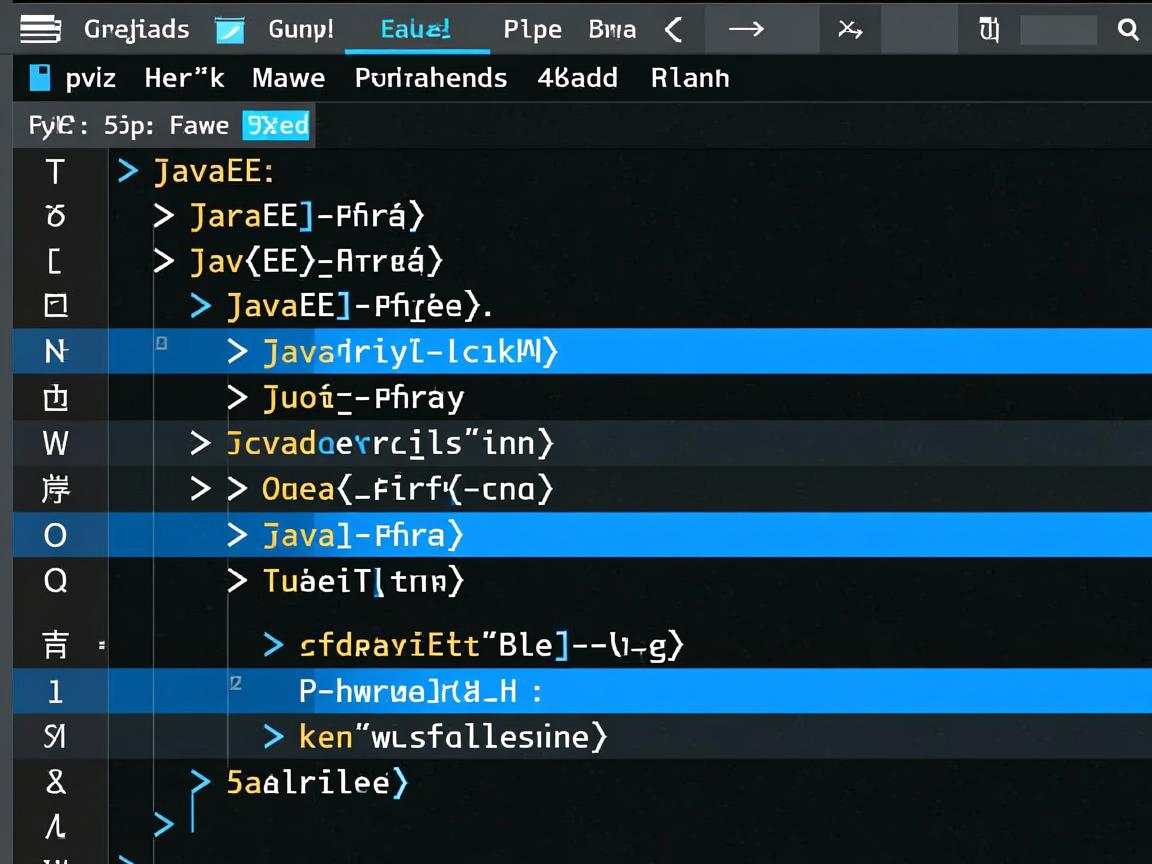Open the Purirahends menu
Viewport: 1152px width, 864px height.
click(430, 78)
